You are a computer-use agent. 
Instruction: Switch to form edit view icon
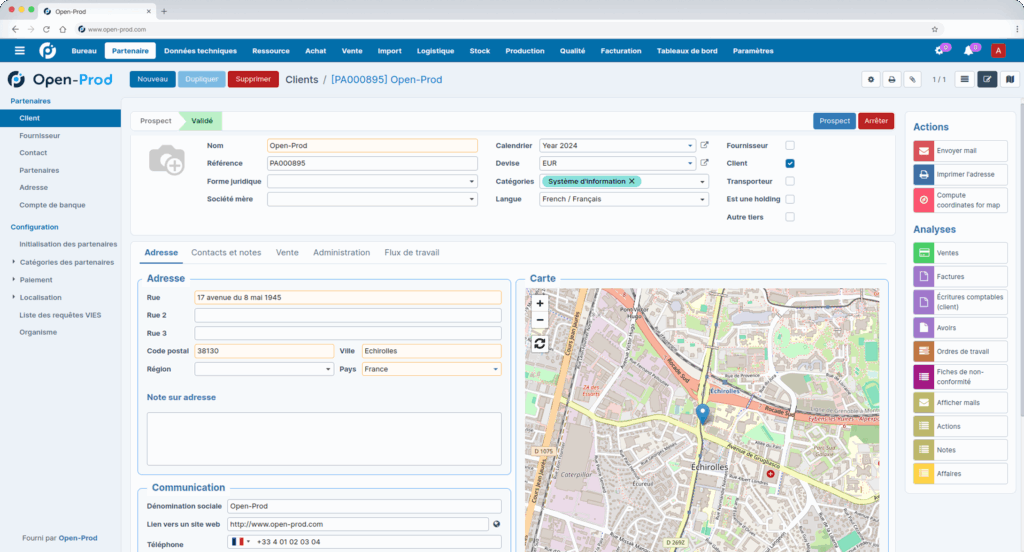point(987,80)
